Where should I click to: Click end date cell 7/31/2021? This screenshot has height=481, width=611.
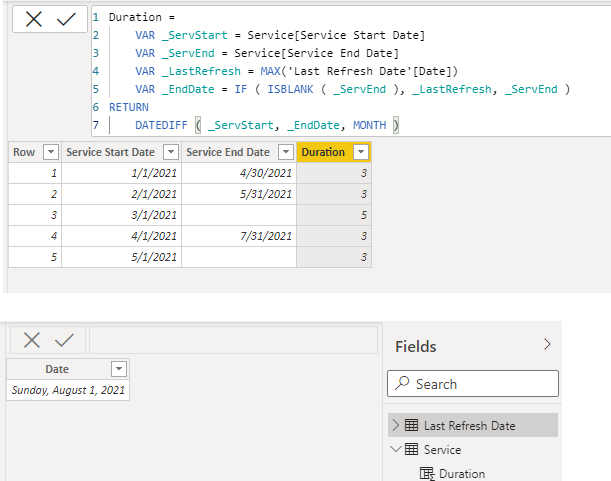239,236
